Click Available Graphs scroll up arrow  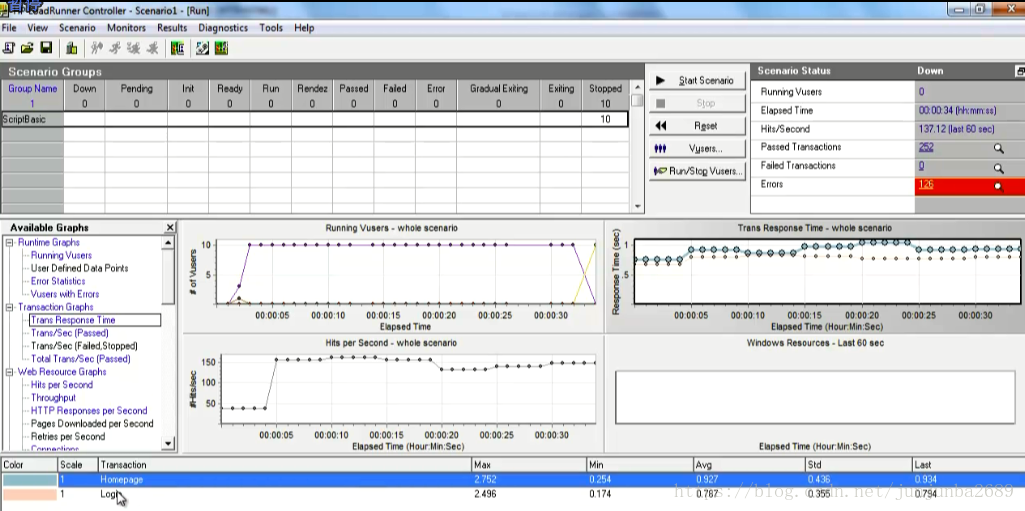click(168, 242)
